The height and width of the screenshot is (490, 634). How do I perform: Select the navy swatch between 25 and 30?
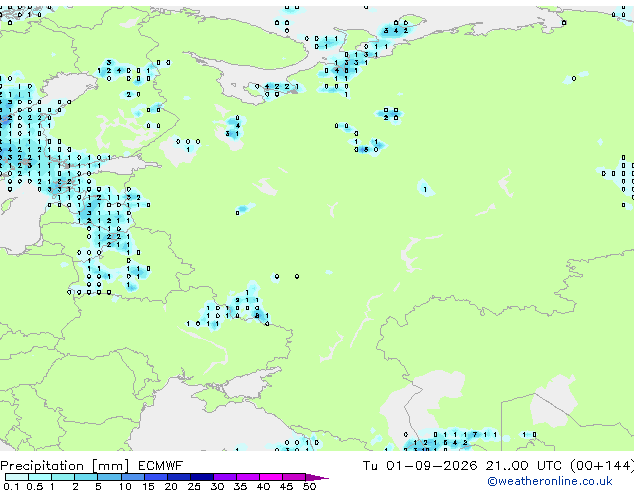pyautogui.click(x=201, y=477)
